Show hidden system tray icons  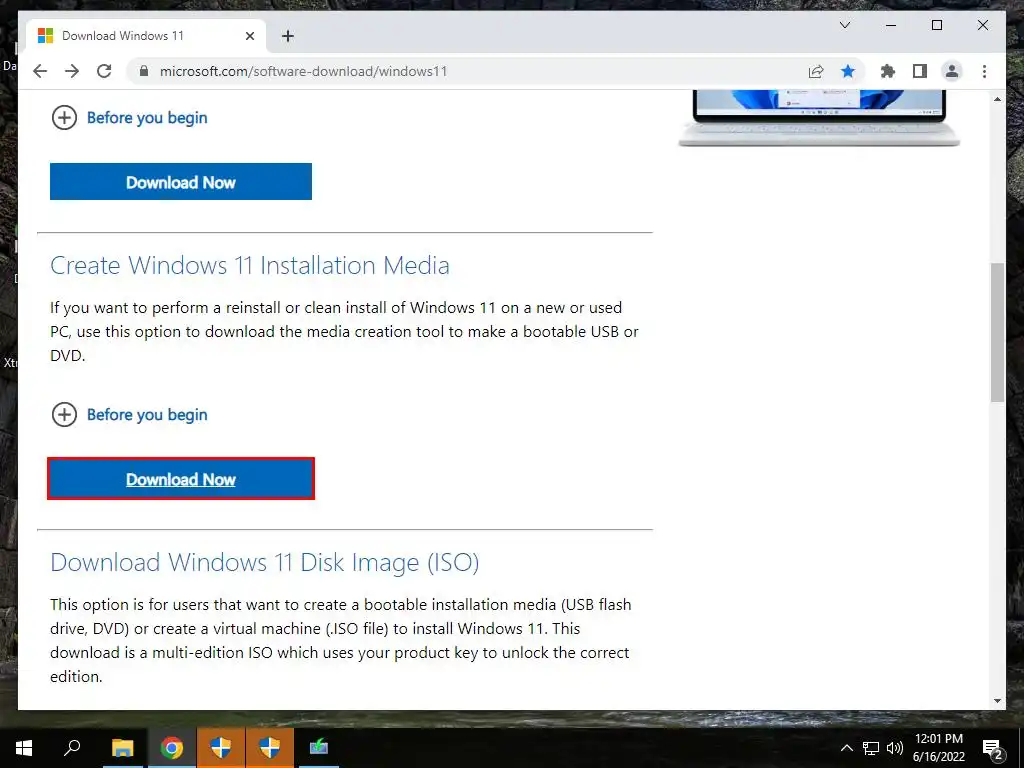(846, 748)
